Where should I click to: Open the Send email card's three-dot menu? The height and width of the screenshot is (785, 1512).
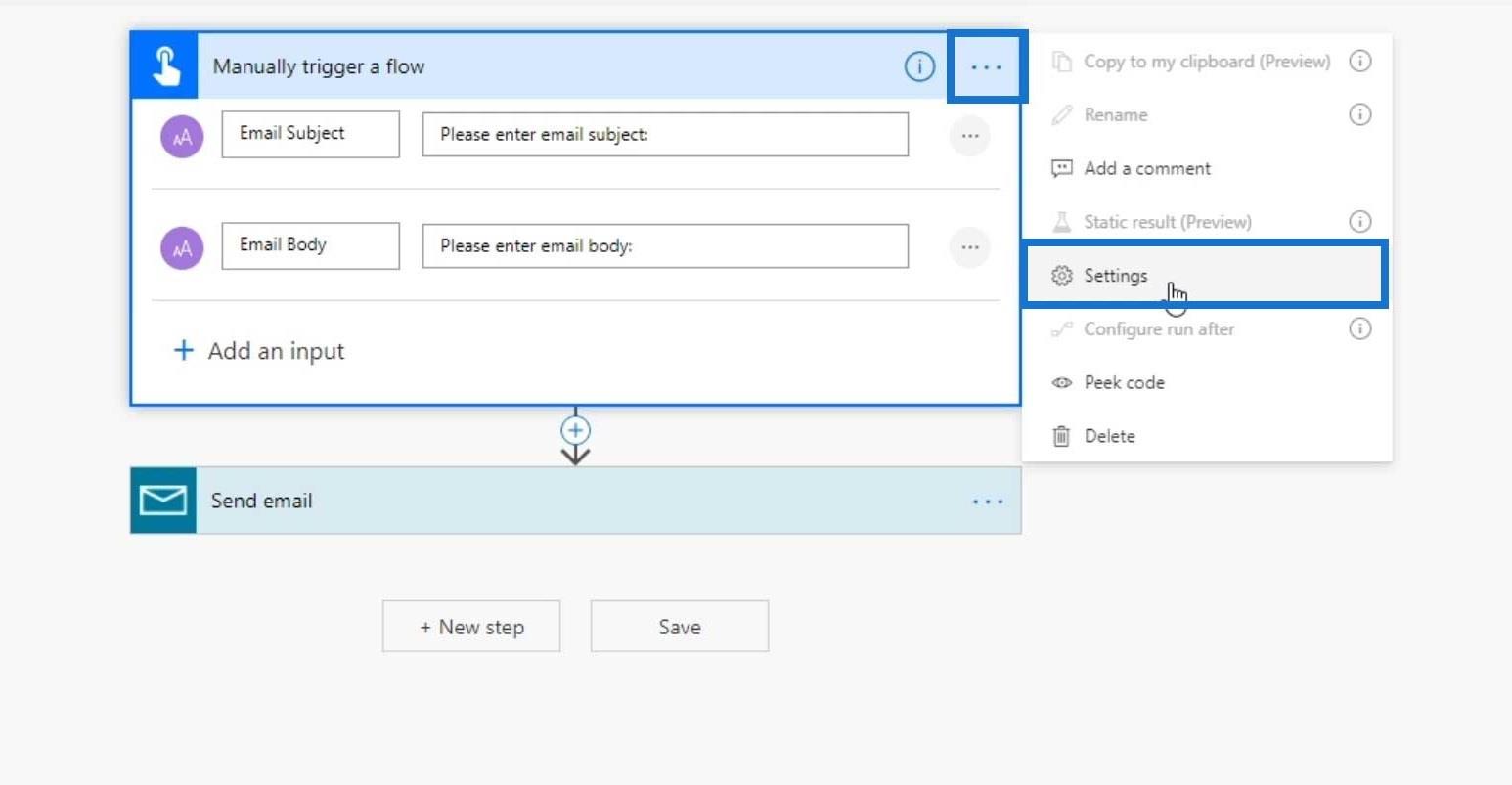[988, 502]
